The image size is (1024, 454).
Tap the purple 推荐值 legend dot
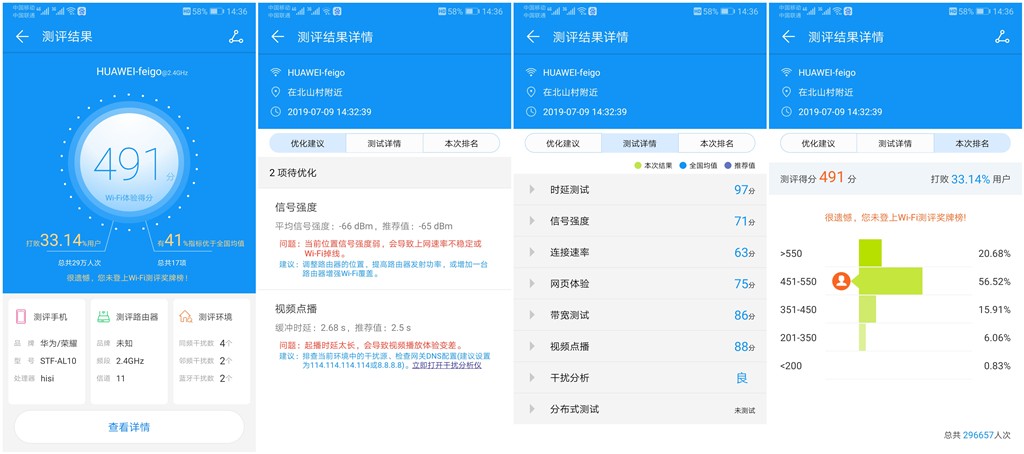point(728,165)
